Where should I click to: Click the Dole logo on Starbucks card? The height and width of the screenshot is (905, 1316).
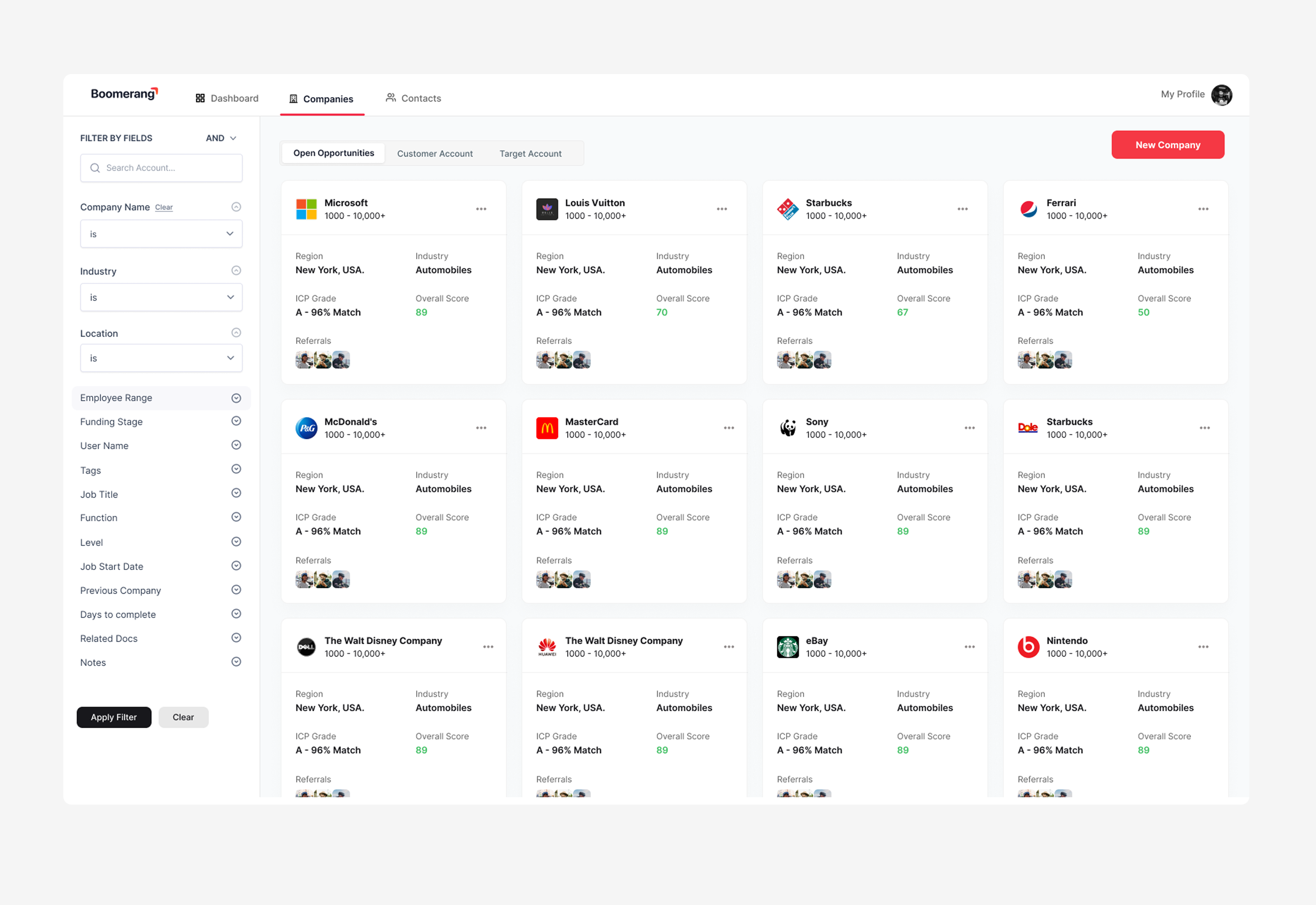tap(1028, 428)
